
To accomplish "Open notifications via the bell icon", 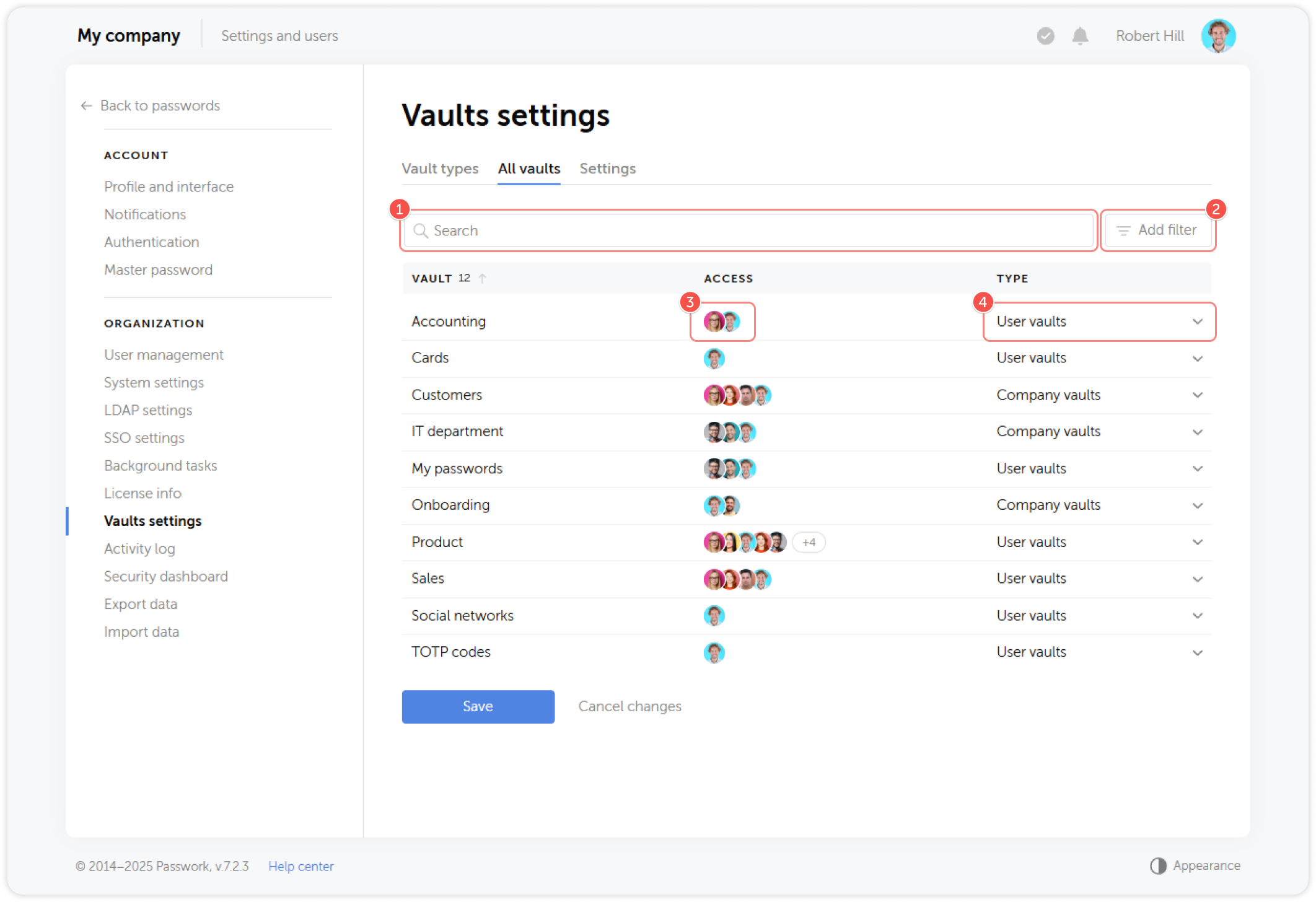I will 1079,36.
